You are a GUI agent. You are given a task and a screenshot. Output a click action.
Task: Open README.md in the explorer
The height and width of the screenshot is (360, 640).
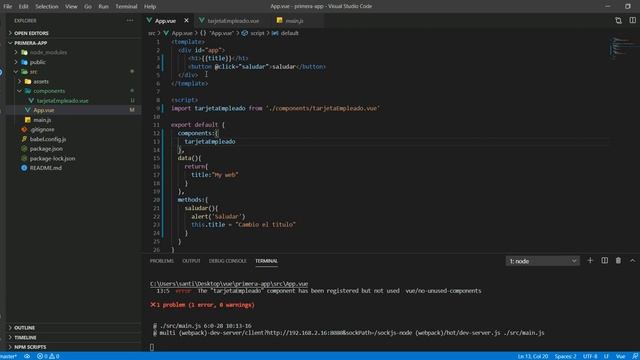coord(46,168)
